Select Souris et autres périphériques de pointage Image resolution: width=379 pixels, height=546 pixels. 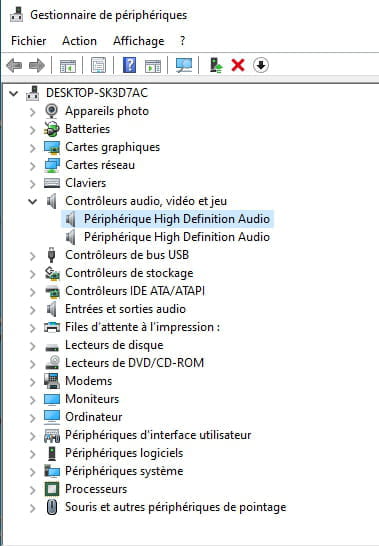(176, 507)
